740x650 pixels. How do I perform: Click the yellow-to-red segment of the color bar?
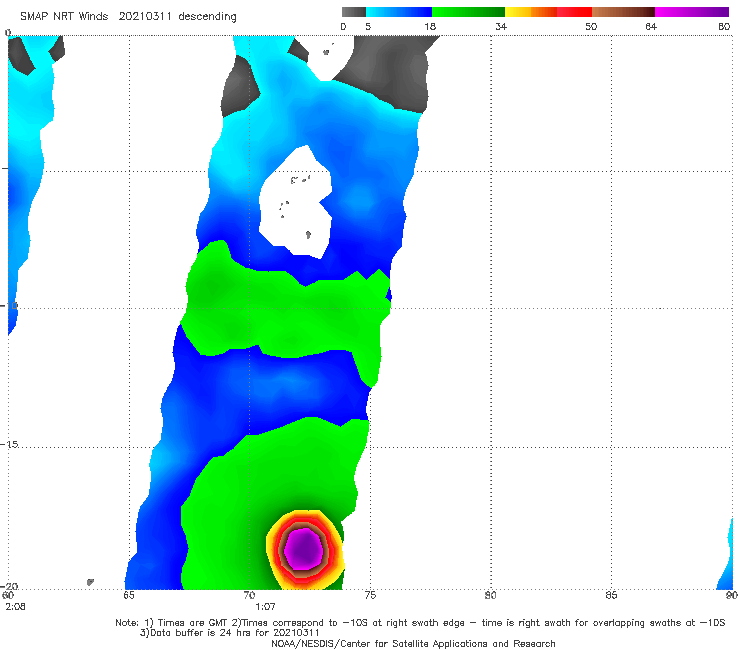coord(548,12)
